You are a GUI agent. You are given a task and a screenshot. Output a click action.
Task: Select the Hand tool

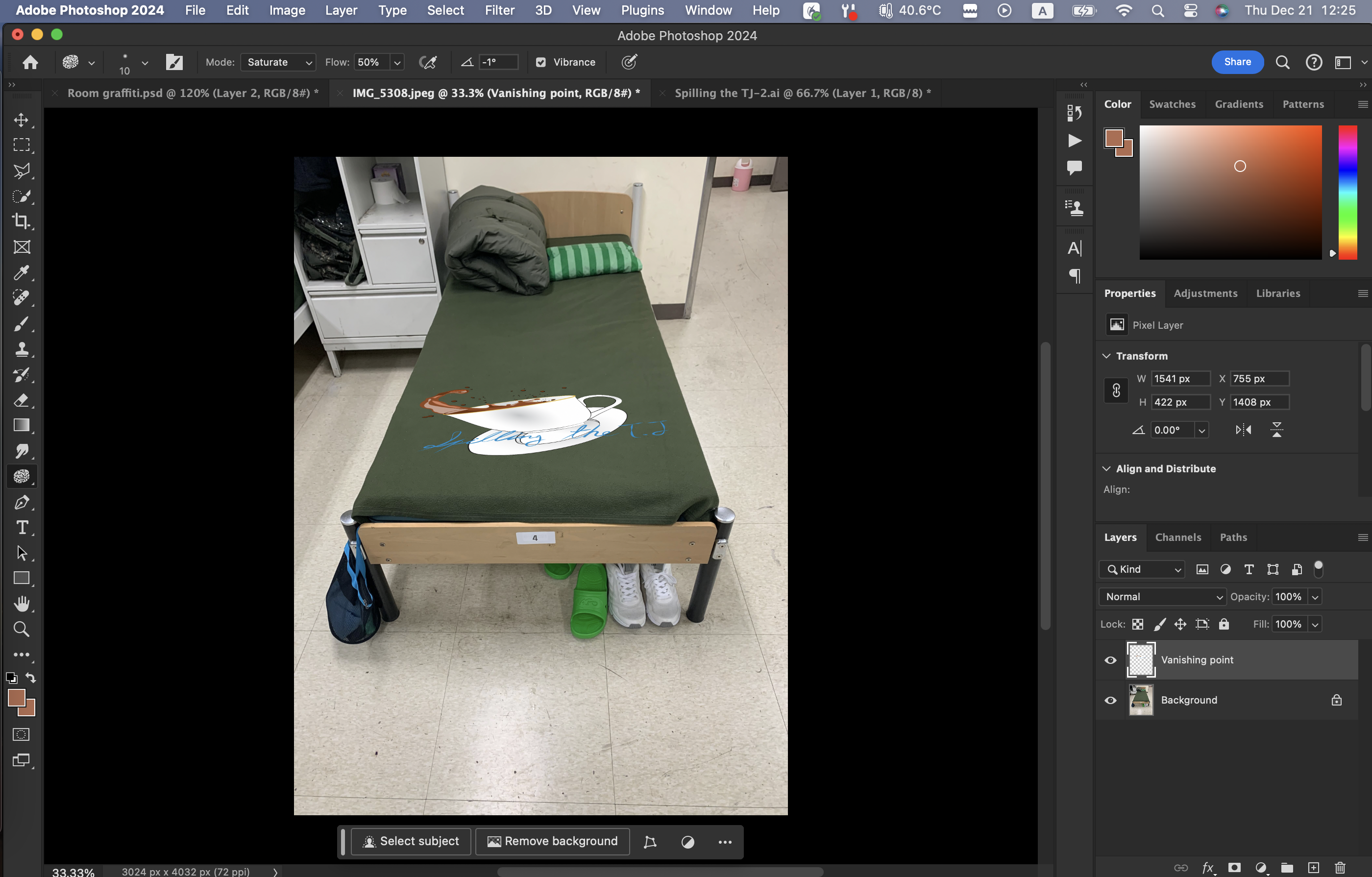tap(22, 604)
